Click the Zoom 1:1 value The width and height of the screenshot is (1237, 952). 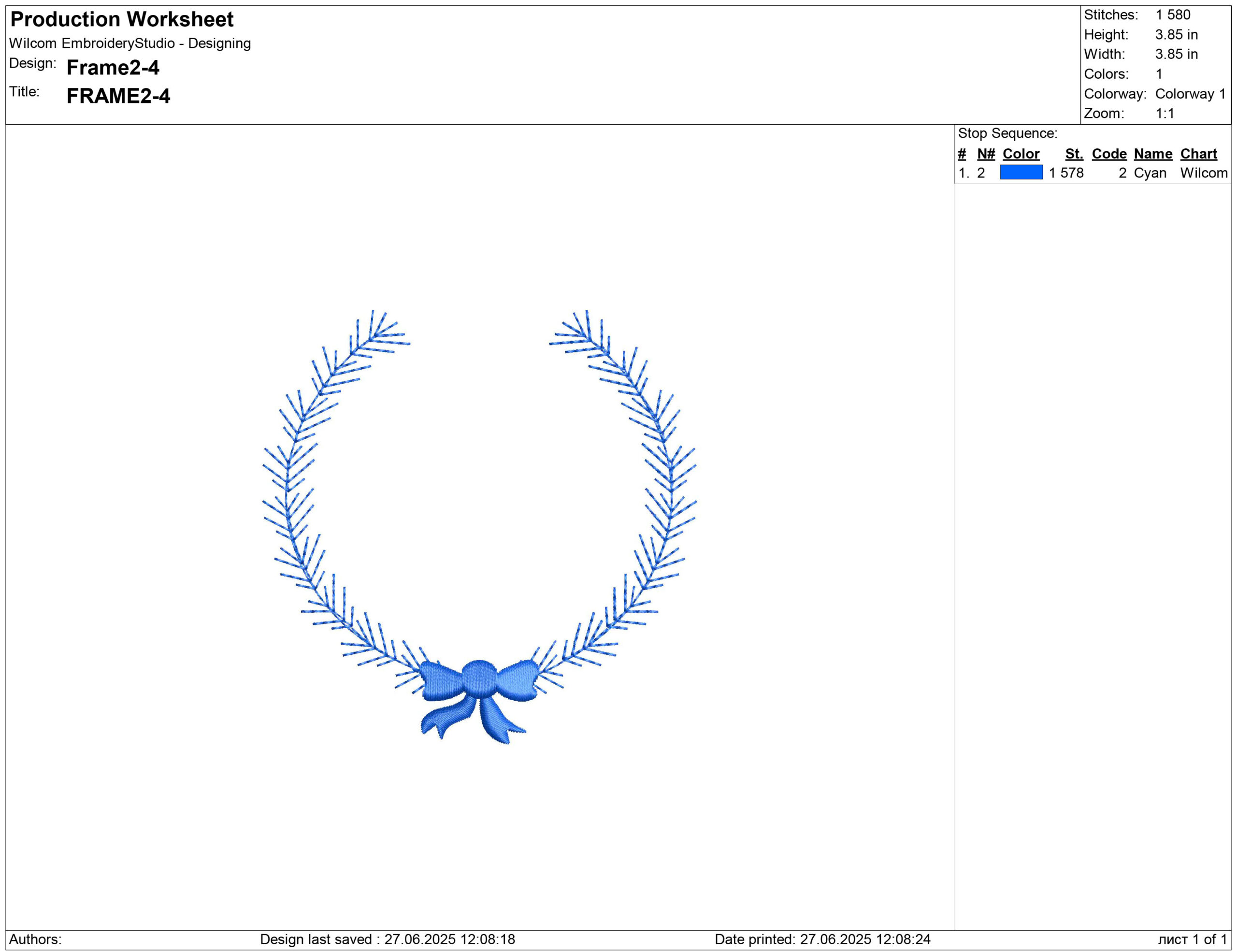pos(1165,113)
